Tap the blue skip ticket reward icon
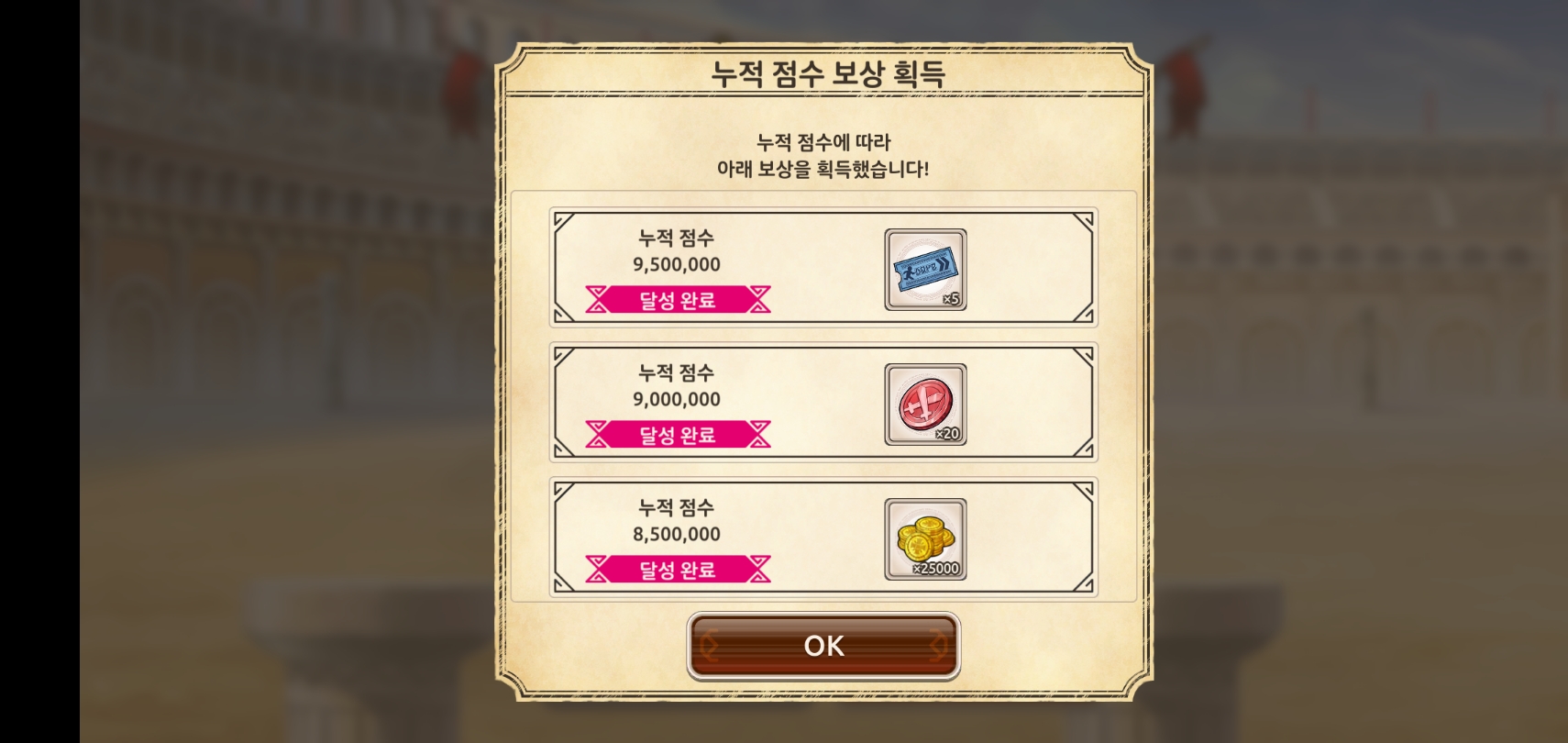 pyautogui.click(x=925, y=270)
